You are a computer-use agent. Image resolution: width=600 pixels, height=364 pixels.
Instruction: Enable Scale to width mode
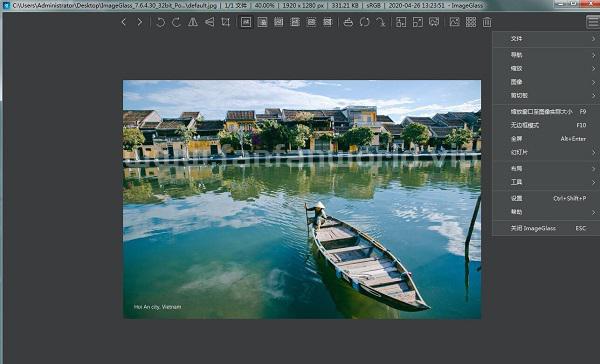coord(279,22)
